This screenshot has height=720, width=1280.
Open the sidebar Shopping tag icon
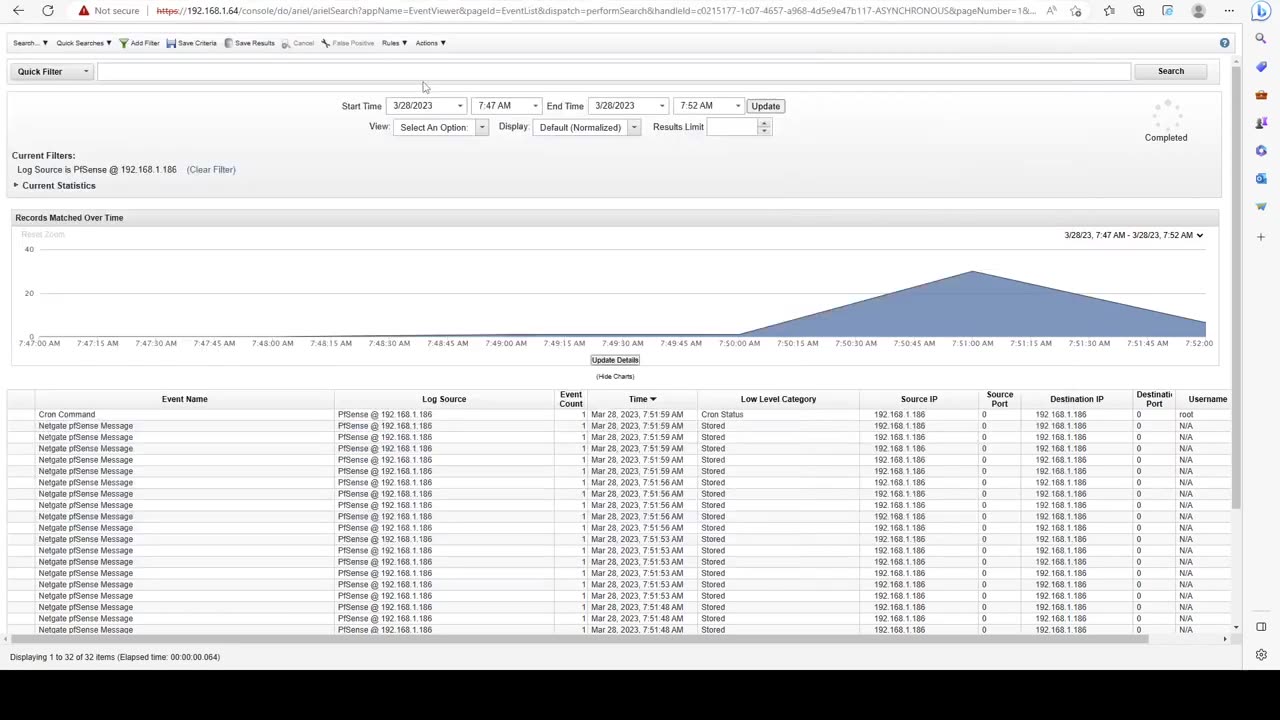(x=1261, y=67)
